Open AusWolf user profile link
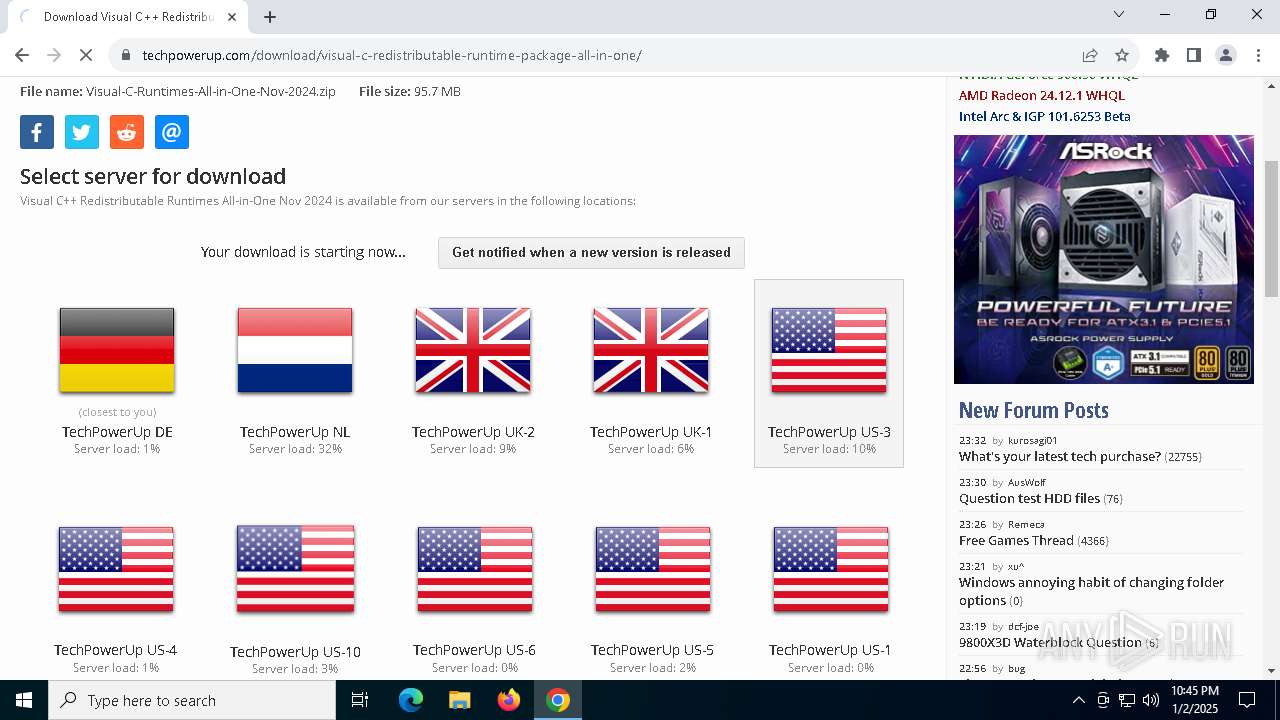1280x720 pixels. tap(1026, 483)
